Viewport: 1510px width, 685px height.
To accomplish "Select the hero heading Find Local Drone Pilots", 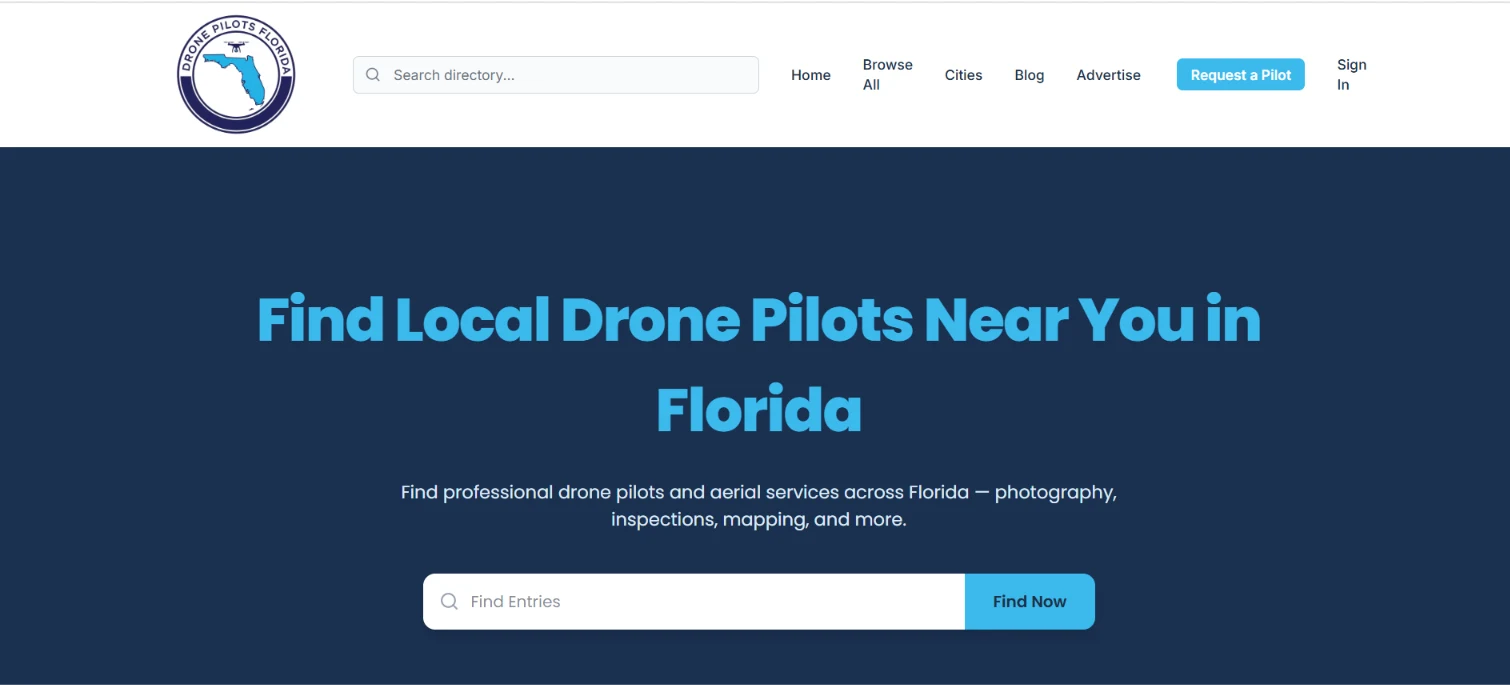I will (x=759, y=364).
